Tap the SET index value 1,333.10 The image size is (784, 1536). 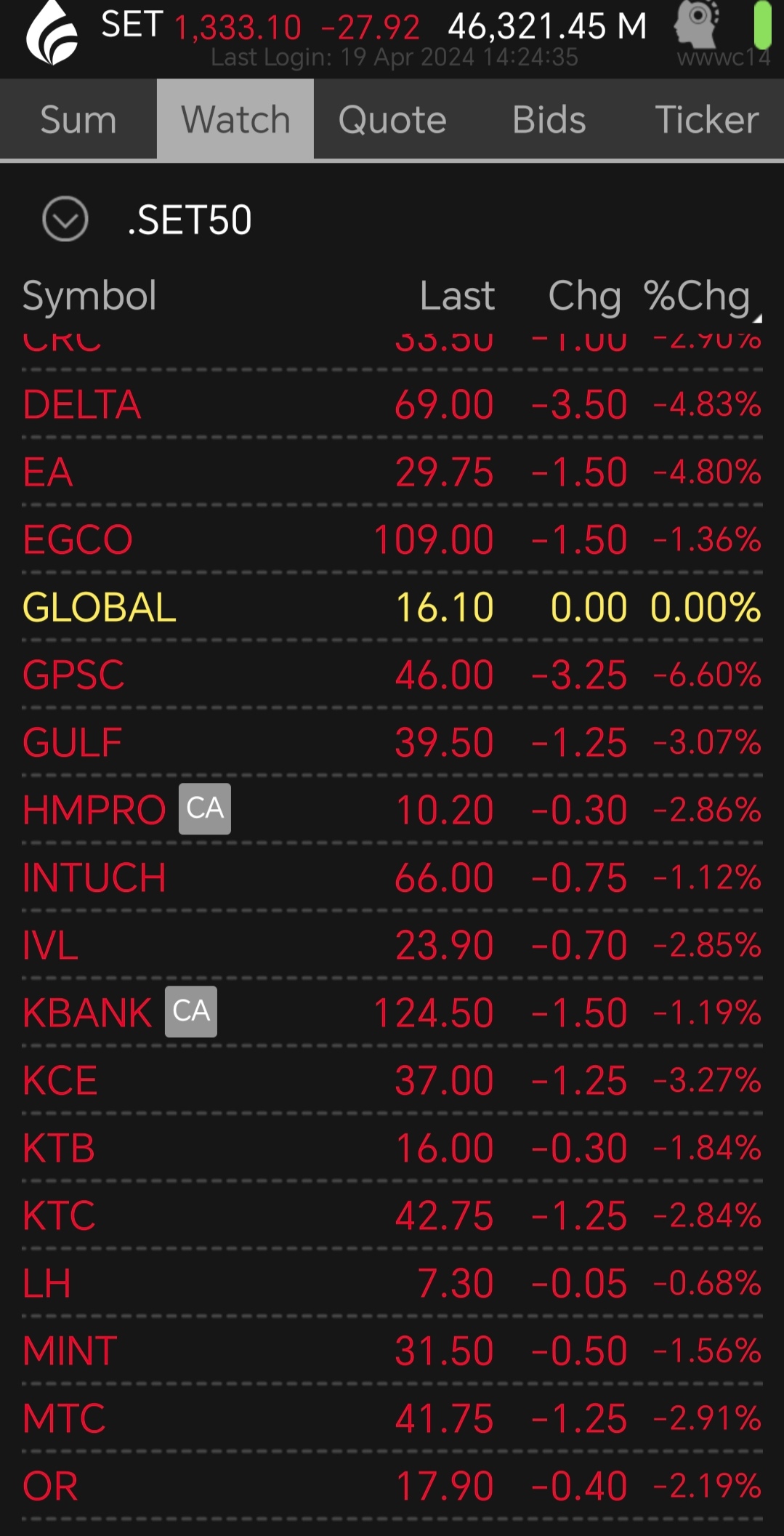[238, 28]
